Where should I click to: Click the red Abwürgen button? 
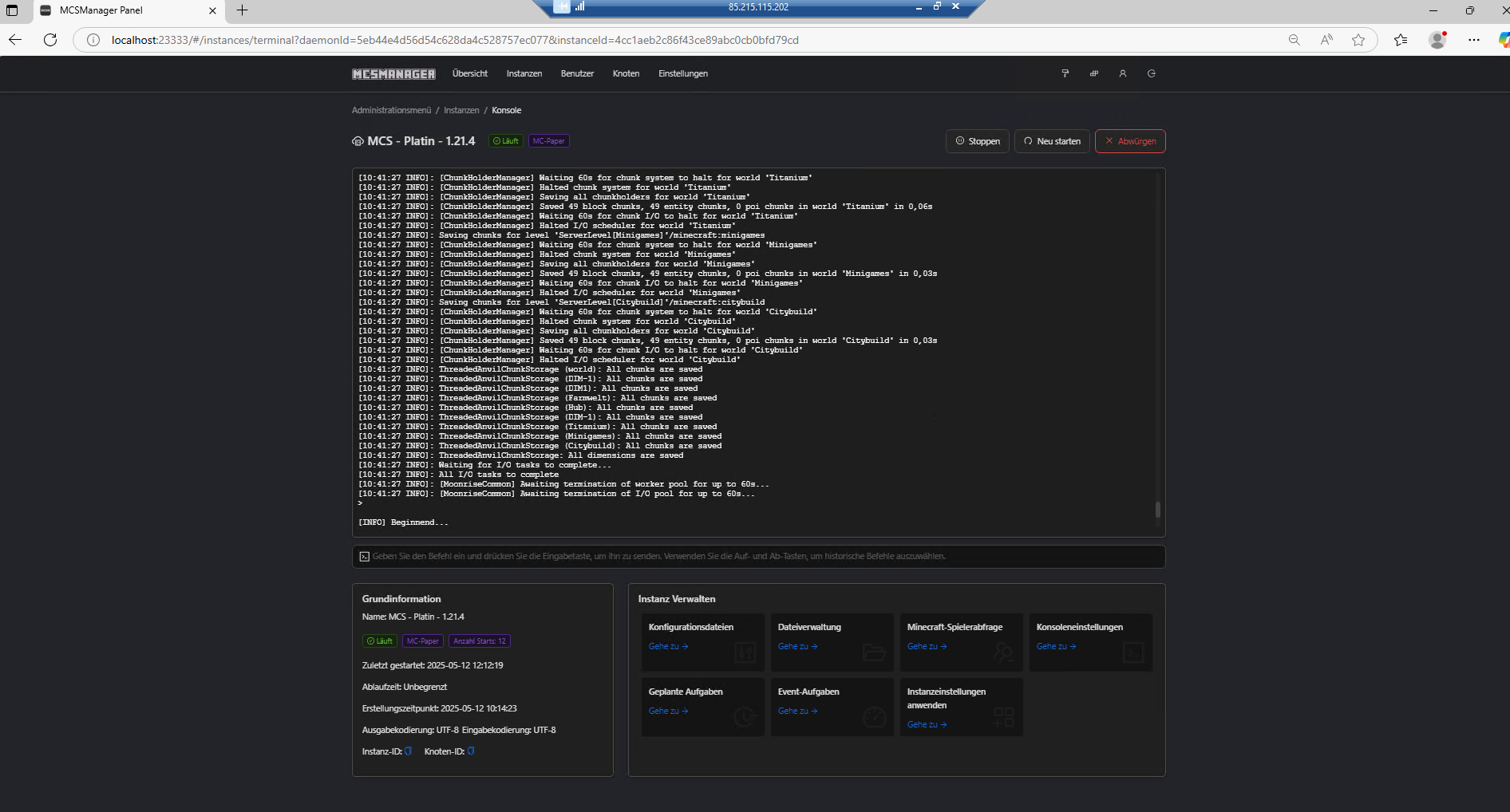click(x=1130, y=141)
